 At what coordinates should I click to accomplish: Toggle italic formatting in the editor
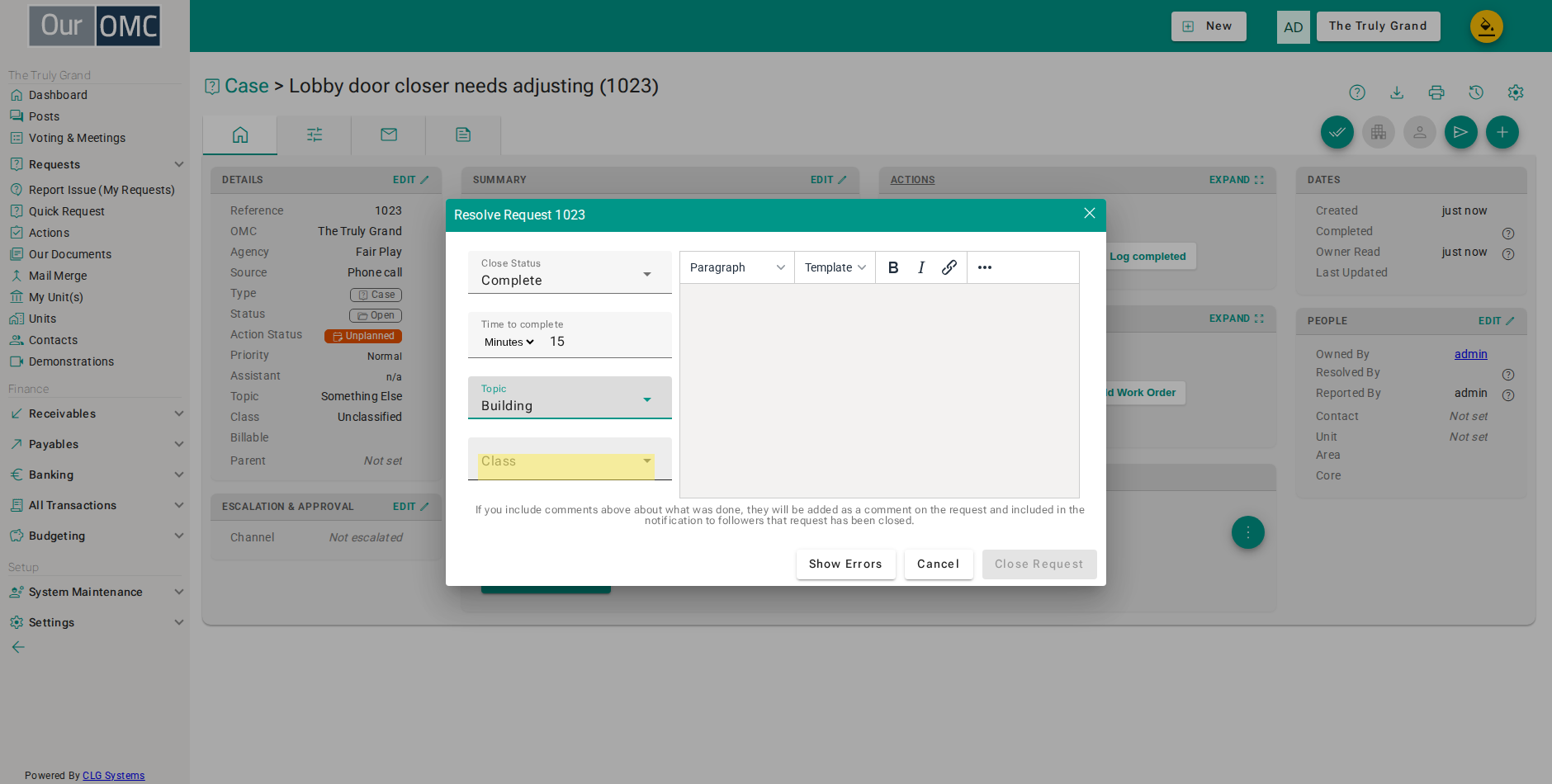tap(921, 267)
